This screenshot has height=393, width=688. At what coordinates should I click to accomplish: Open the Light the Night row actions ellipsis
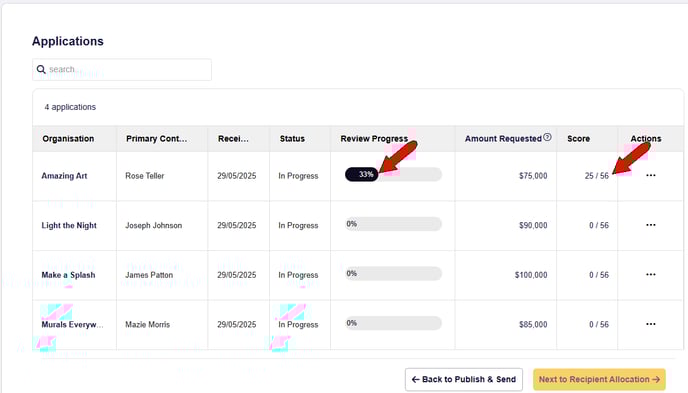pos(651,225)
